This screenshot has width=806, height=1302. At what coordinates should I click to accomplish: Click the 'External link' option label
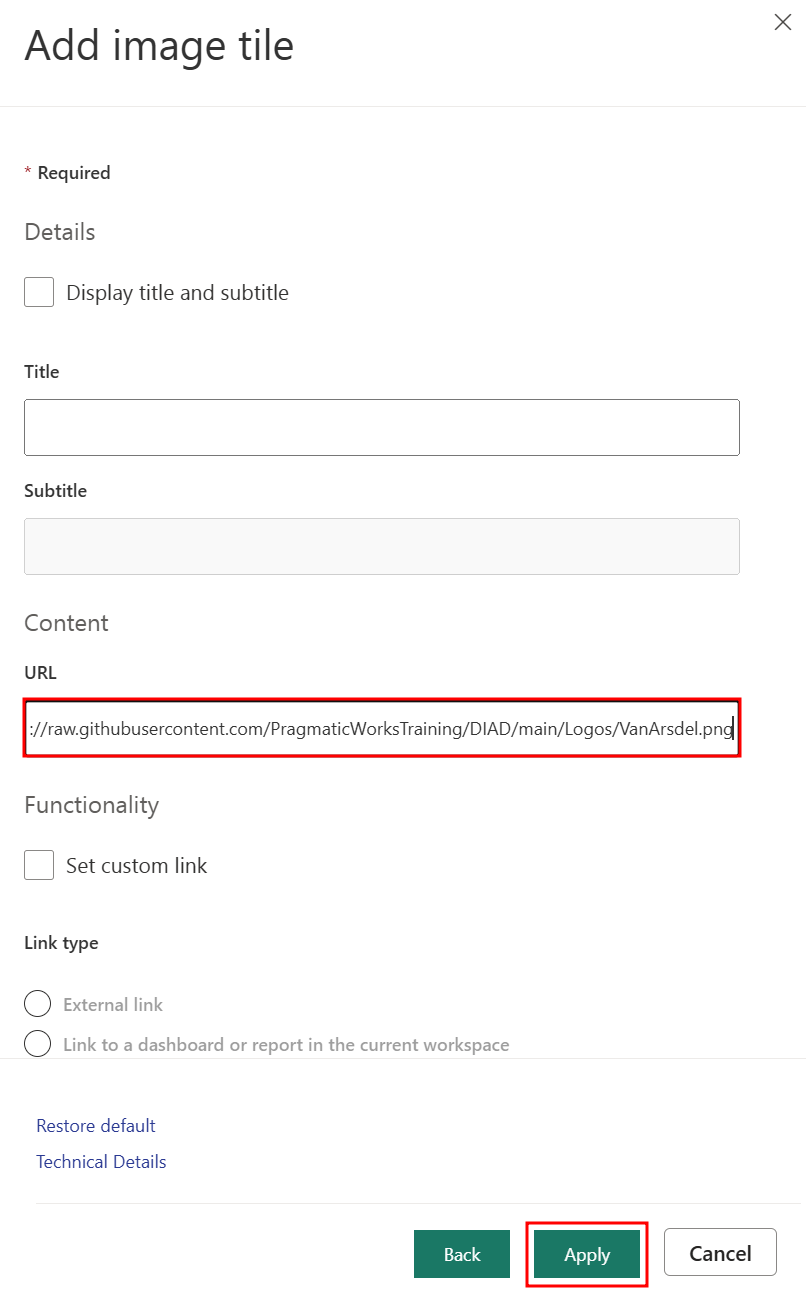[113, 1004]
